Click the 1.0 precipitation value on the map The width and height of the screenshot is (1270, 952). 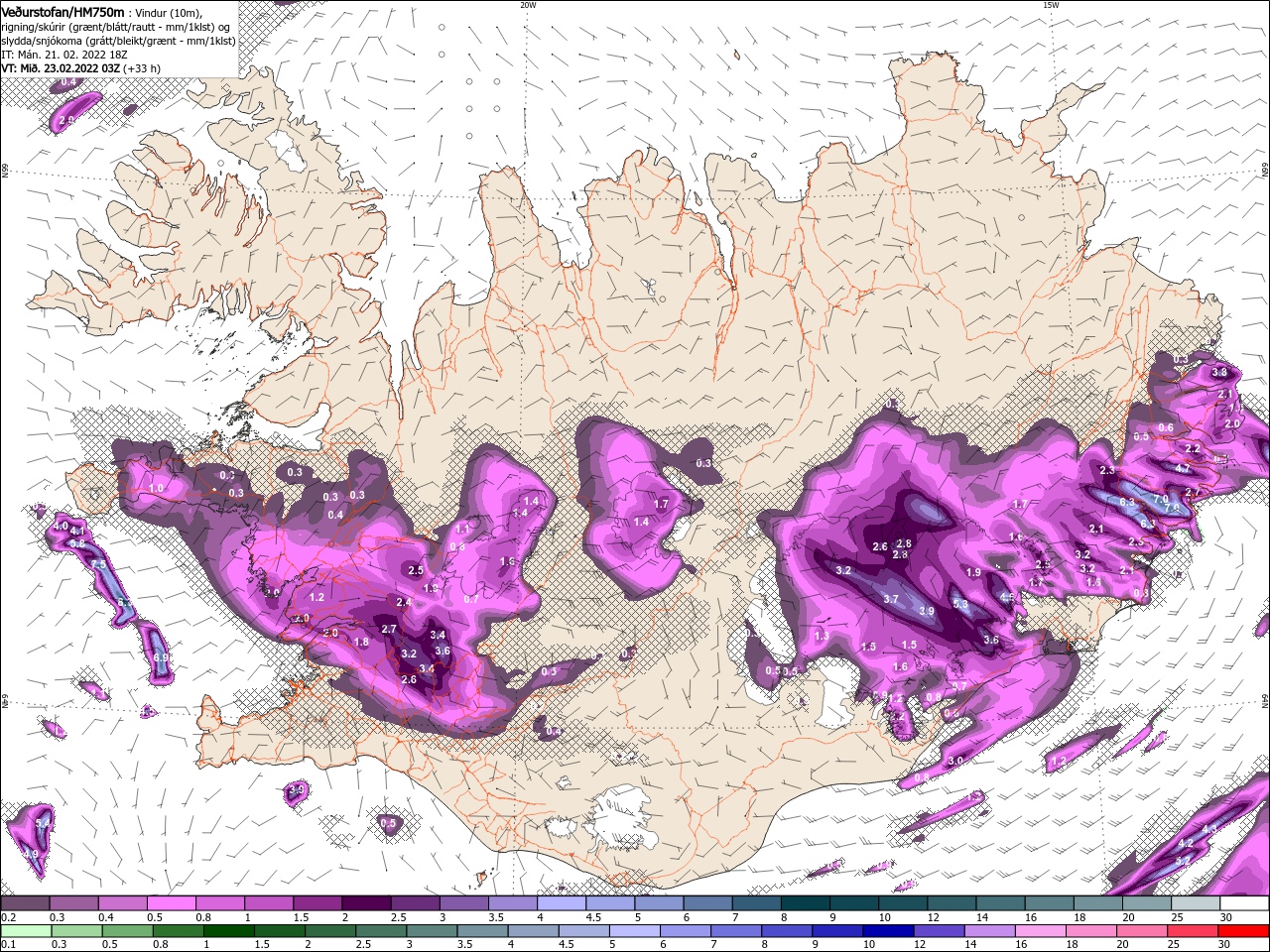pyautogui.click(x=156, y=488)
